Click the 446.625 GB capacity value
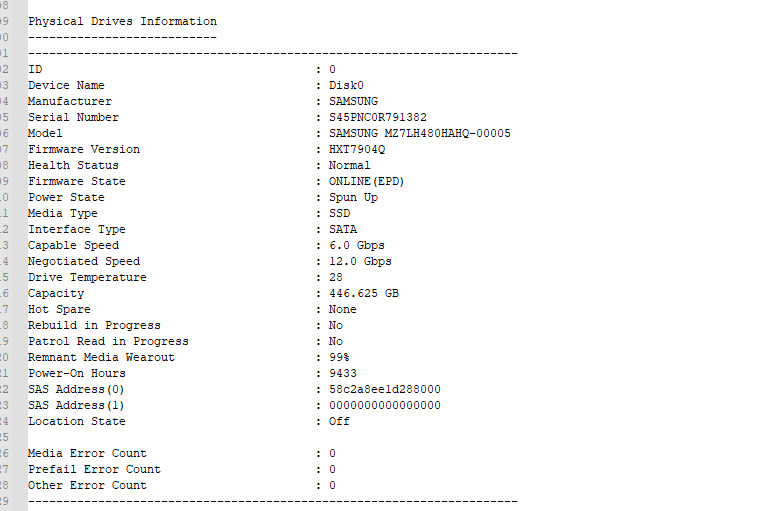 [x=363, y=293]
